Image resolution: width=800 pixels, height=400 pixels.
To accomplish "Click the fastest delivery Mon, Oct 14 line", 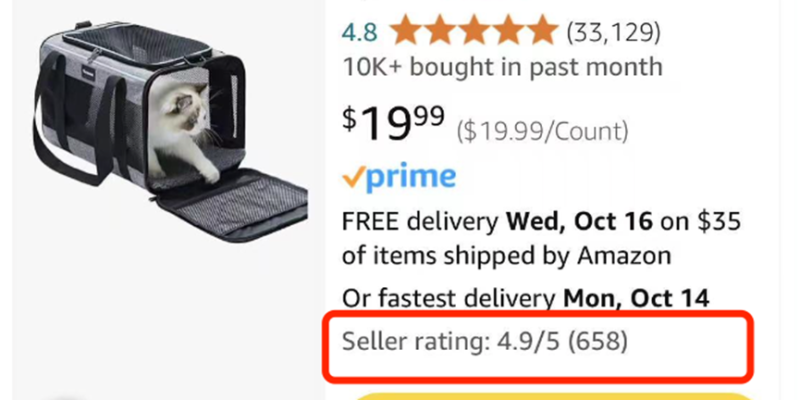I will point(525,298).
